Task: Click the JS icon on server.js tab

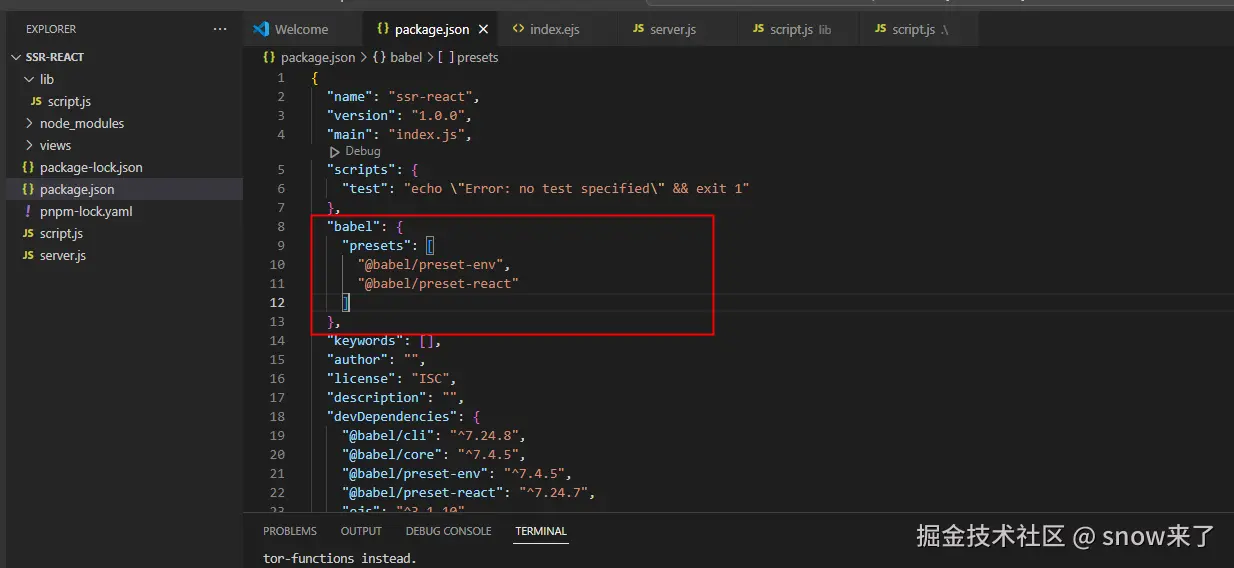Action: coord(638,30)
